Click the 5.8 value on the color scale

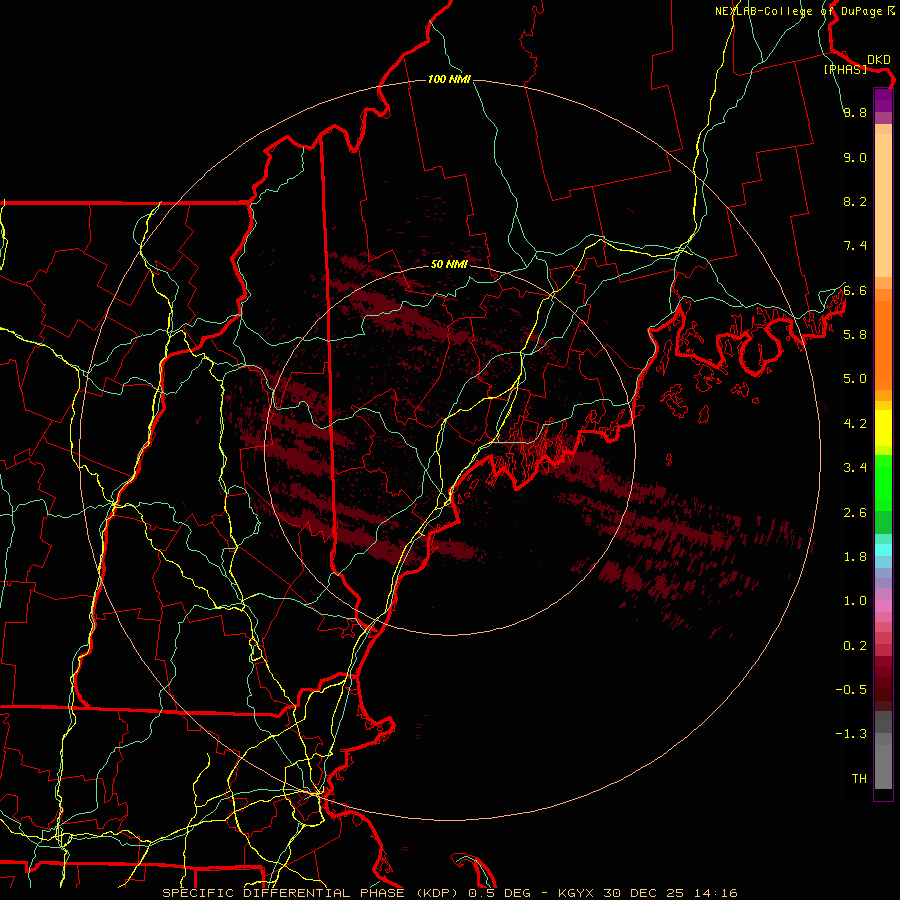pyautogui.click(x=855, y=335)
